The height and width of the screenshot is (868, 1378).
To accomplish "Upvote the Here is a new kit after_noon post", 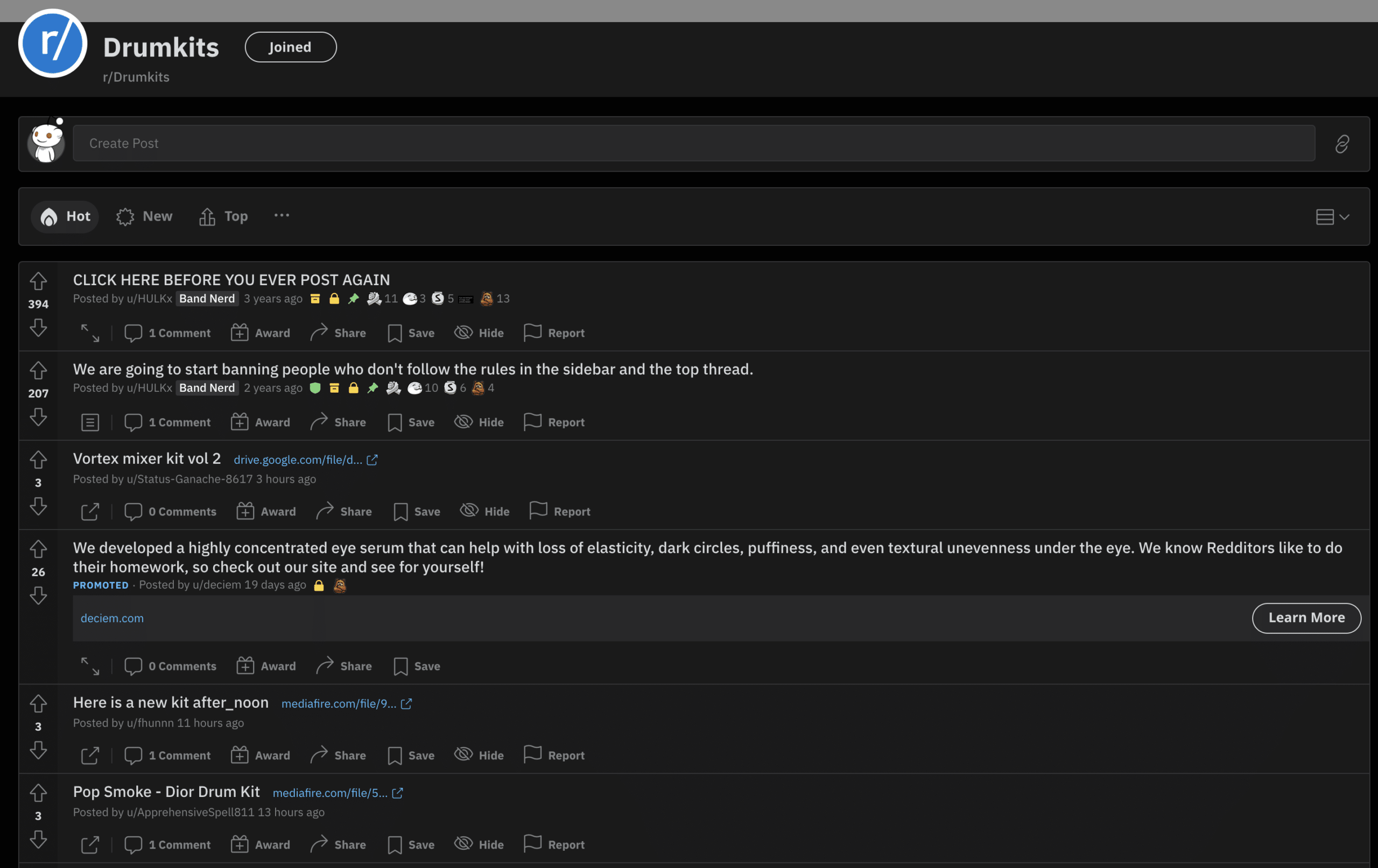I will 38,703.
